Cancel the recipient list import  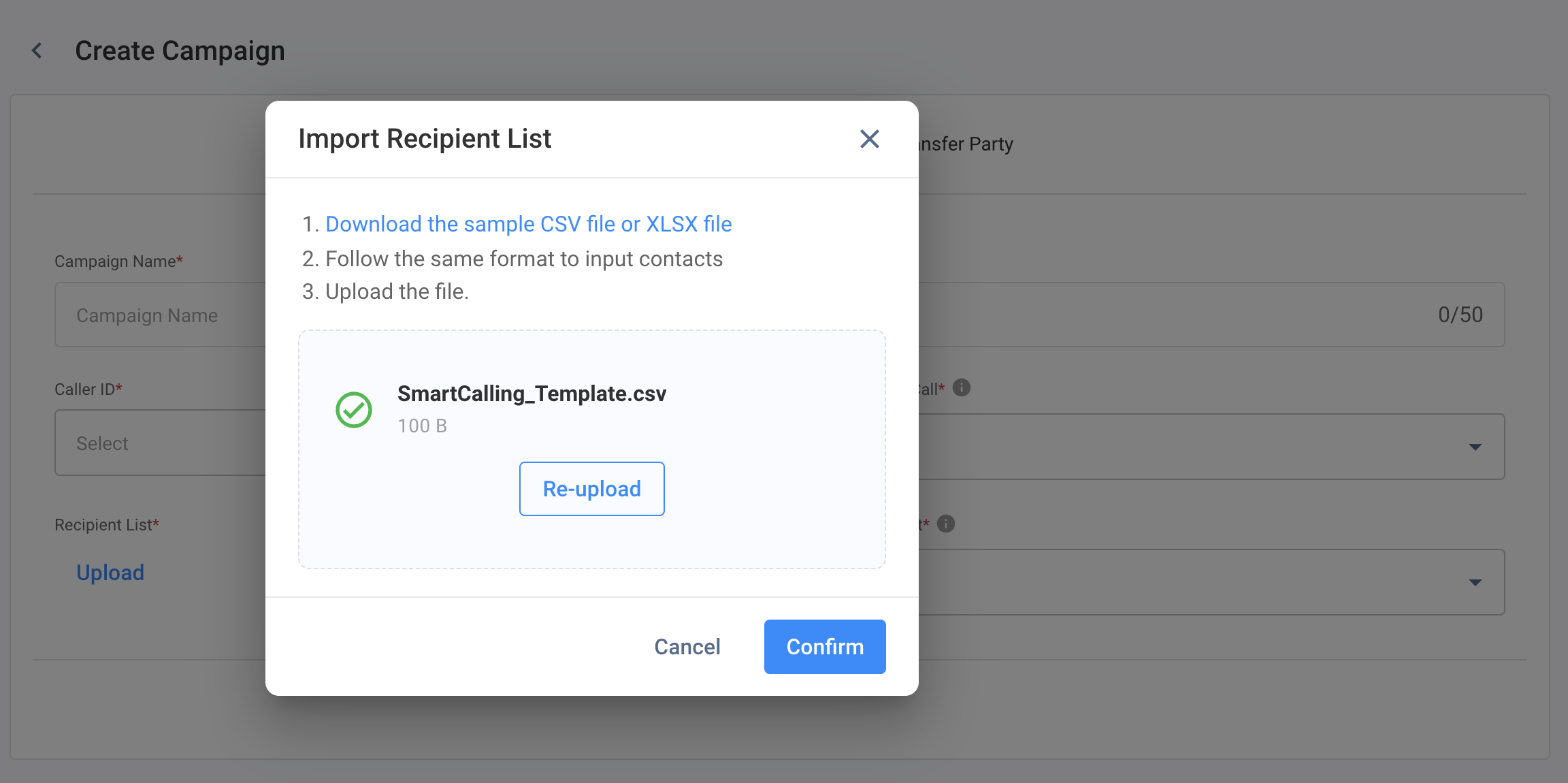pos(687,647)
